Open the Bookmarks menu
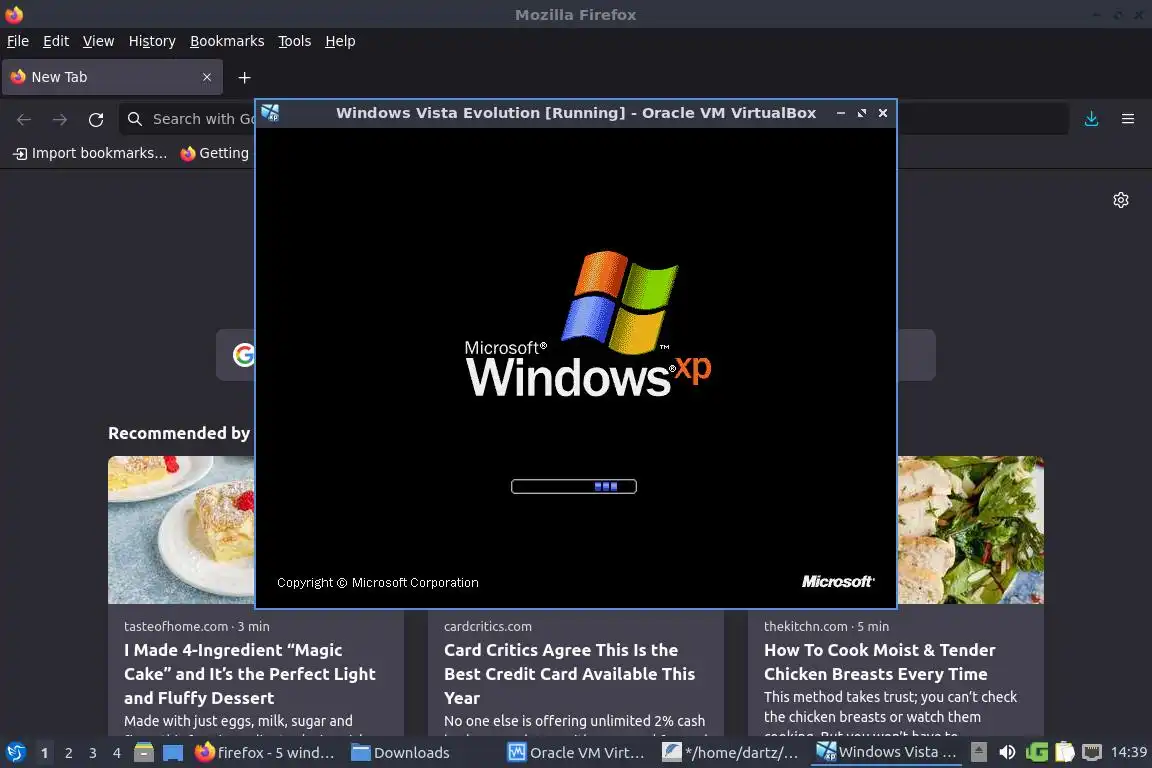The height and width of the screenshot is (768, 1152). 227,41
